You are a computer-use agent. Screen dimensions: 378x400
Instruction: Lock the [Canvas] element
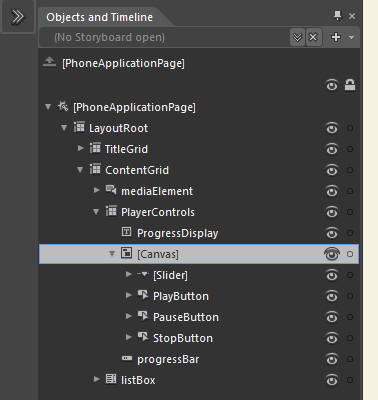350,254
